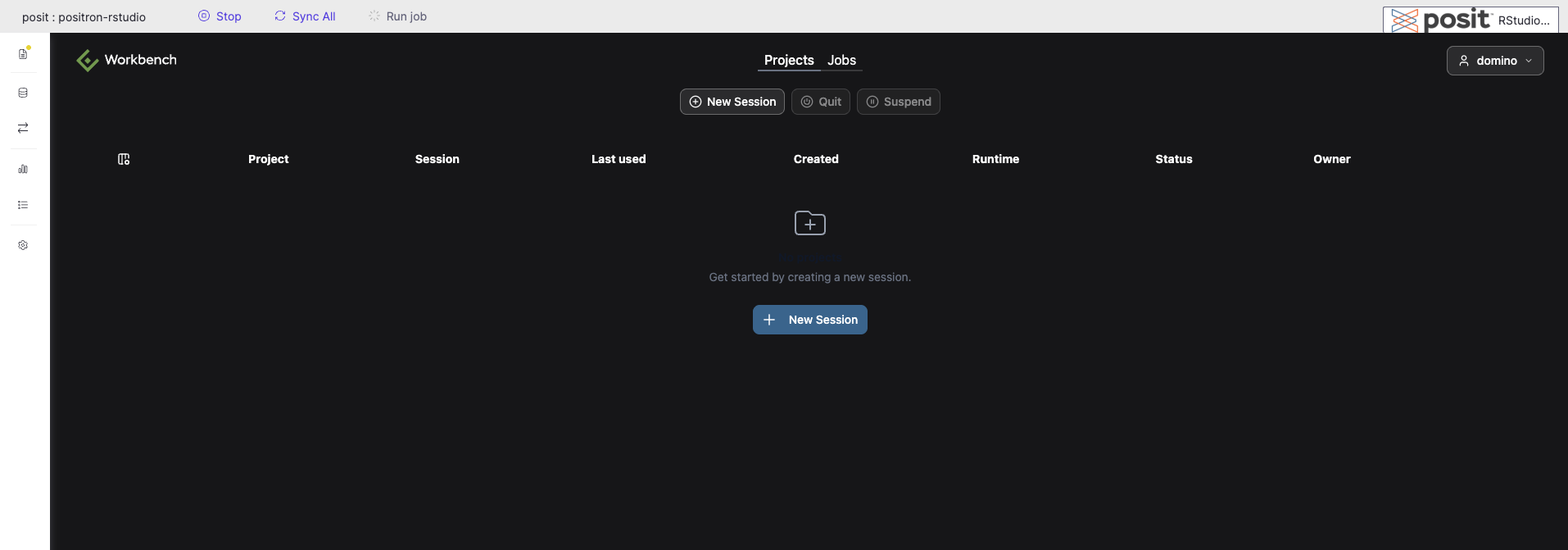Click the Project column header

269,159
